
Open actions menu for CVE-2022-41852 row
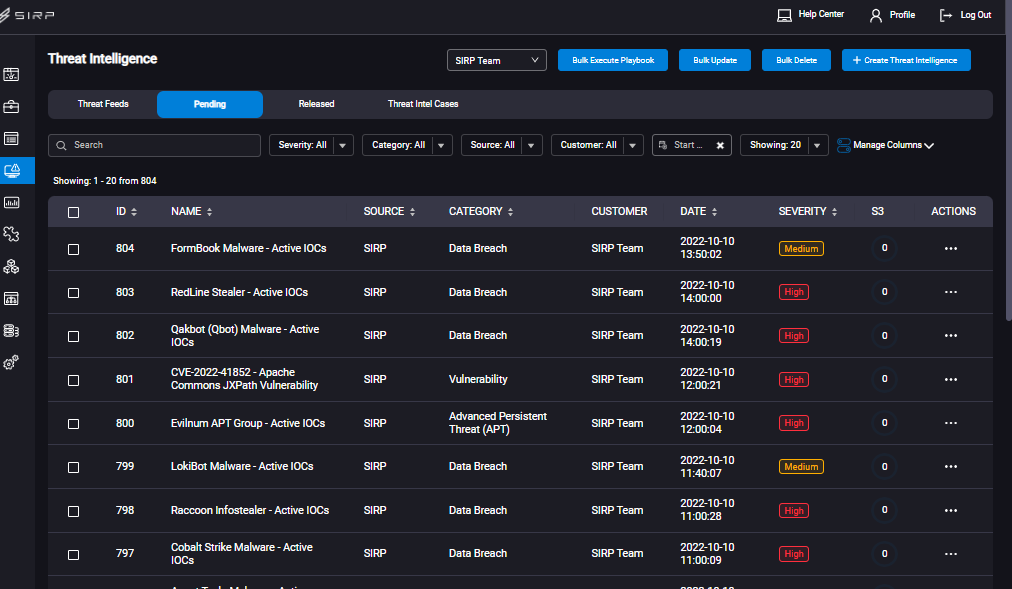point(951,379)
